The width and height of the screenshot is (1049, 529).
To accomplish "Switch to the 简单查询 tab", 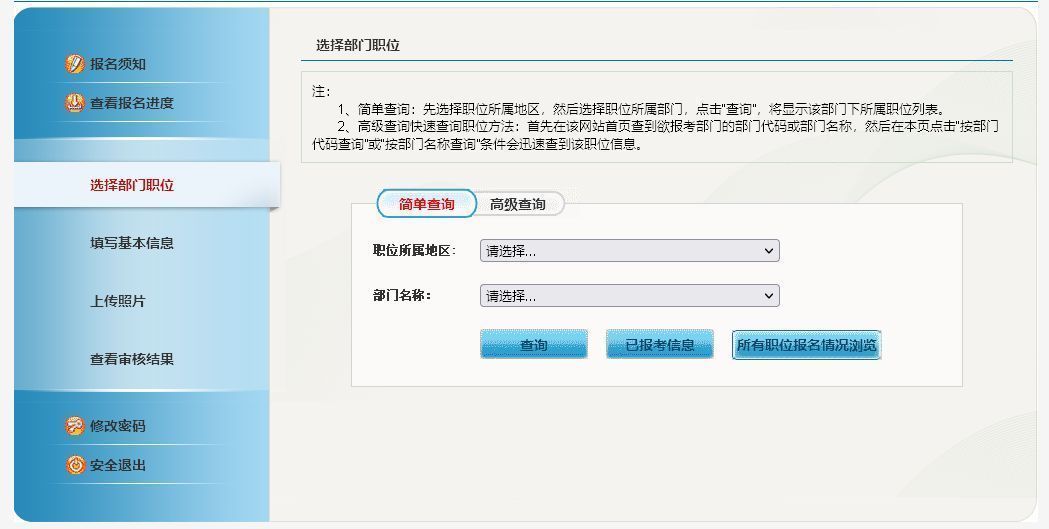I will click(x=427, y=204).
